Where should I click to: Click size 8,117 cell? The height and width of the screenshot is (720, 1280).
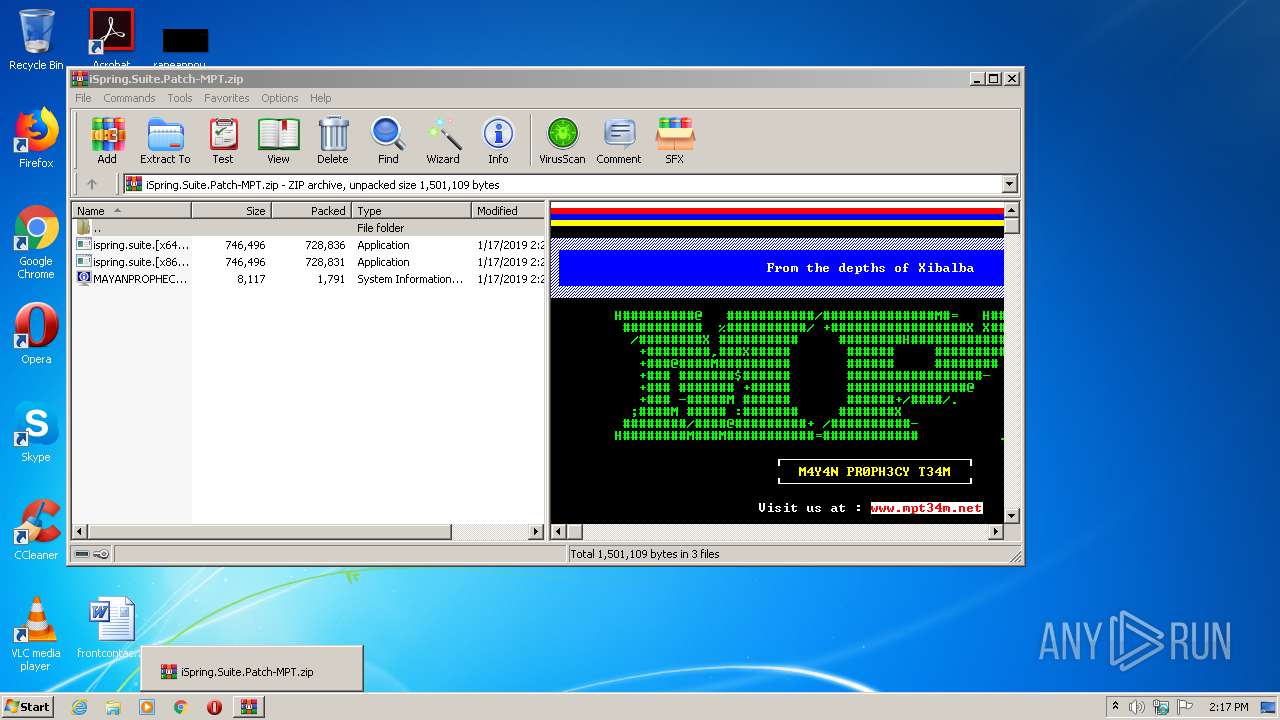[x=251, y=279]
